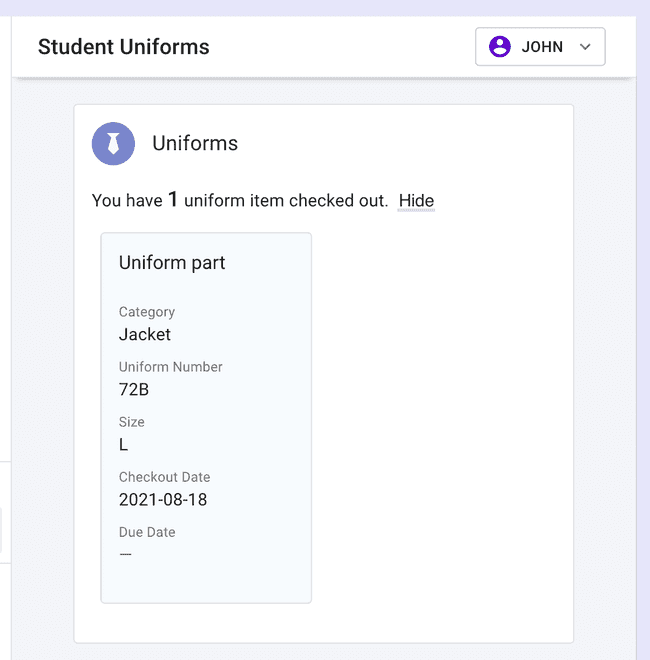Click the bold count of checked out items
This screenshot has height=660, width=650.
point(173,200)
